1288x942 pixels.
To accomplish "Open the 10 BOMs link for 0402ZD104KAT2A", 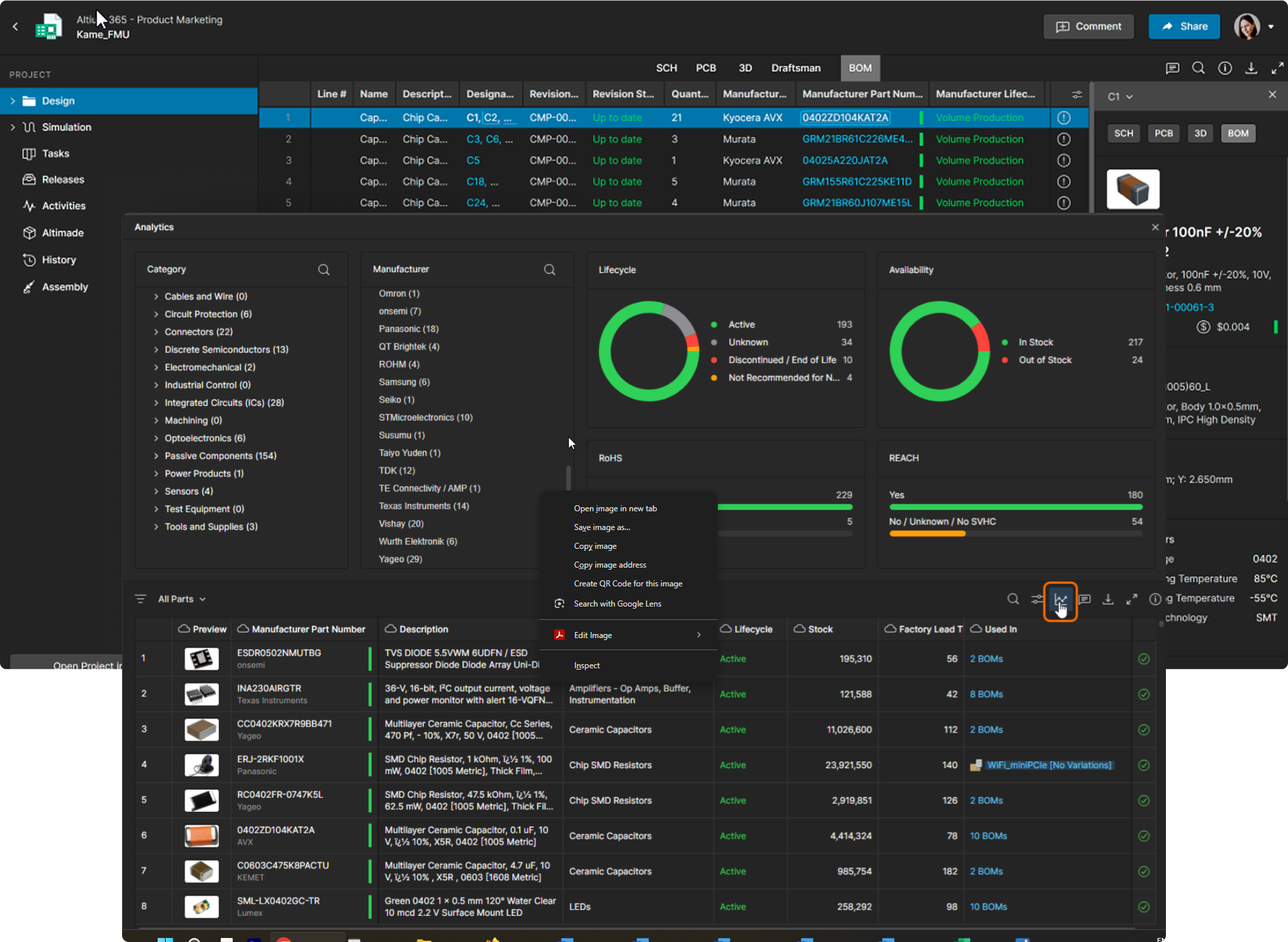I will 988,836.
